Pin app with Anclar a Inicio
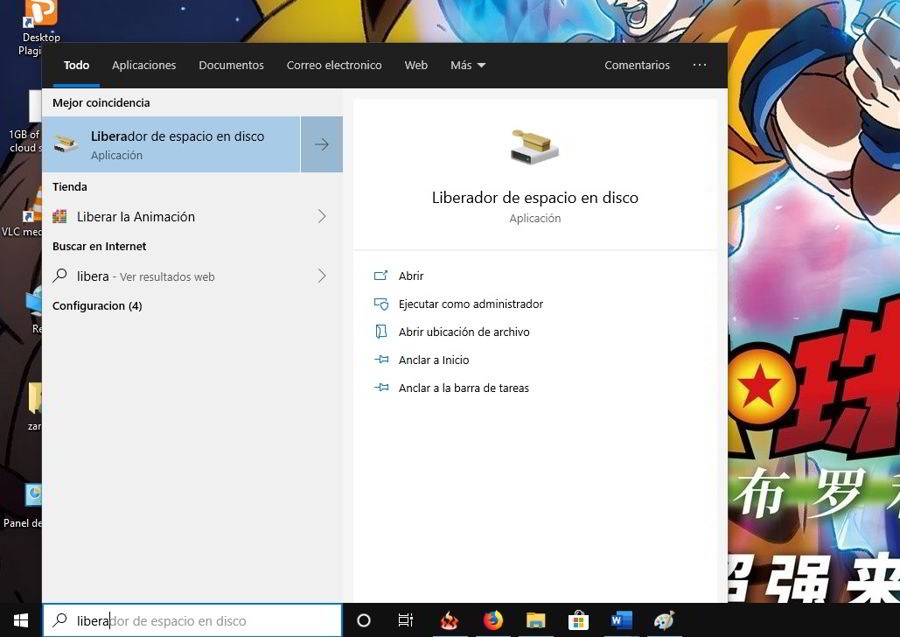The height and width of the screenshot is (637, 900). [433, 360]
